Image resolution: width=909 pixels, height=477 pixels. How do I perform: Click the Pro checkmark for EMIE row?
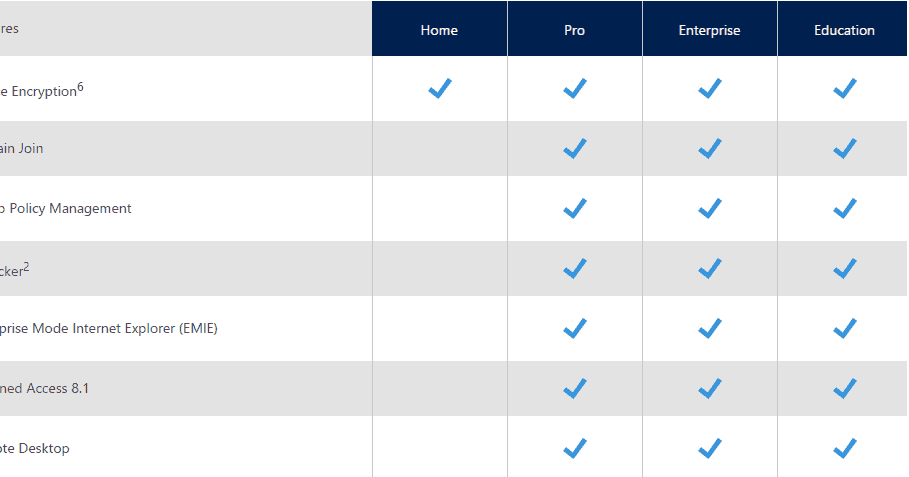tap(575, 328)
